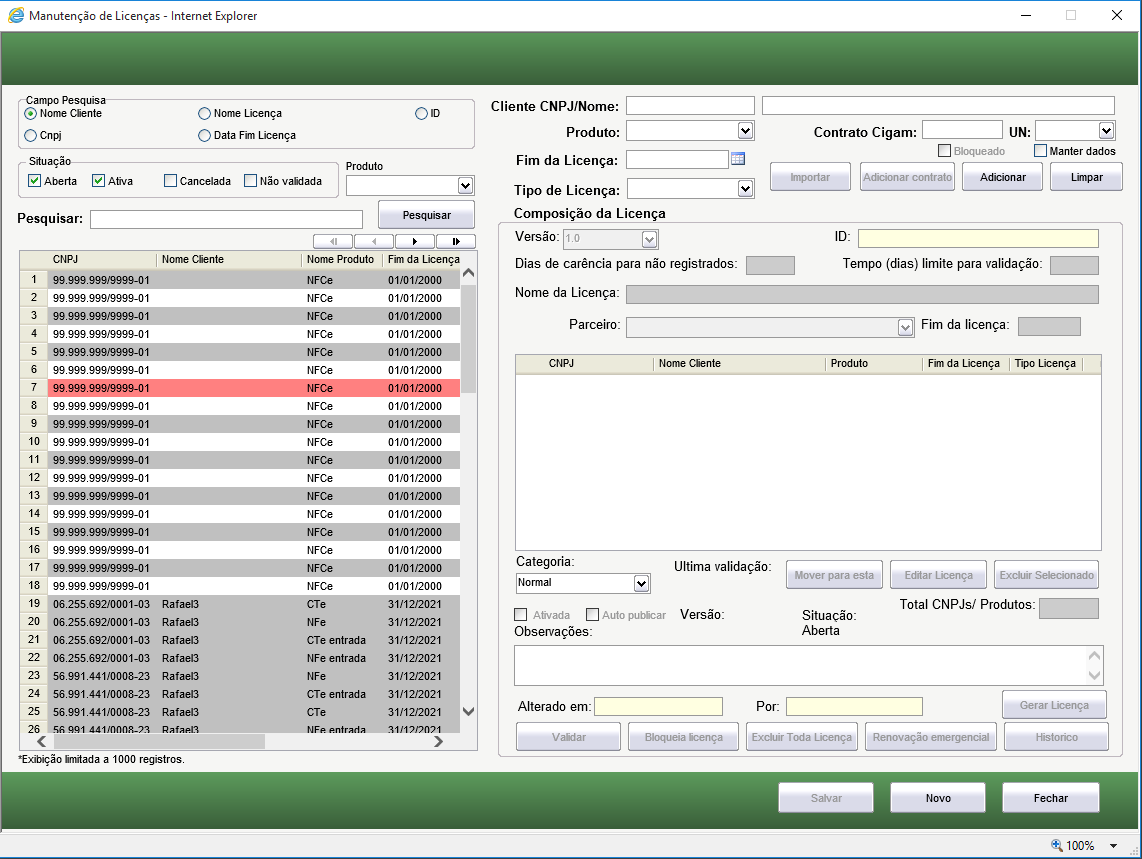Click the Novo button

coord(938,798)
